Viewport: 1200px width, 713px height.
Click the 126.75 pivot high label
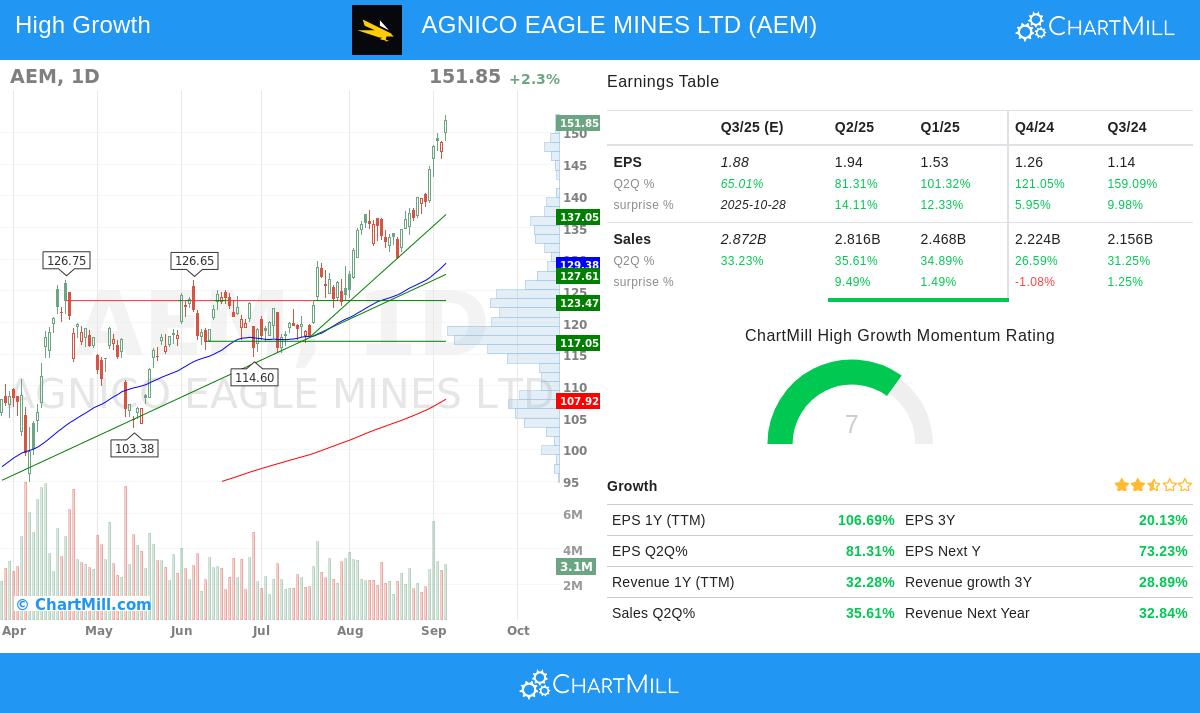coord(67,261)
